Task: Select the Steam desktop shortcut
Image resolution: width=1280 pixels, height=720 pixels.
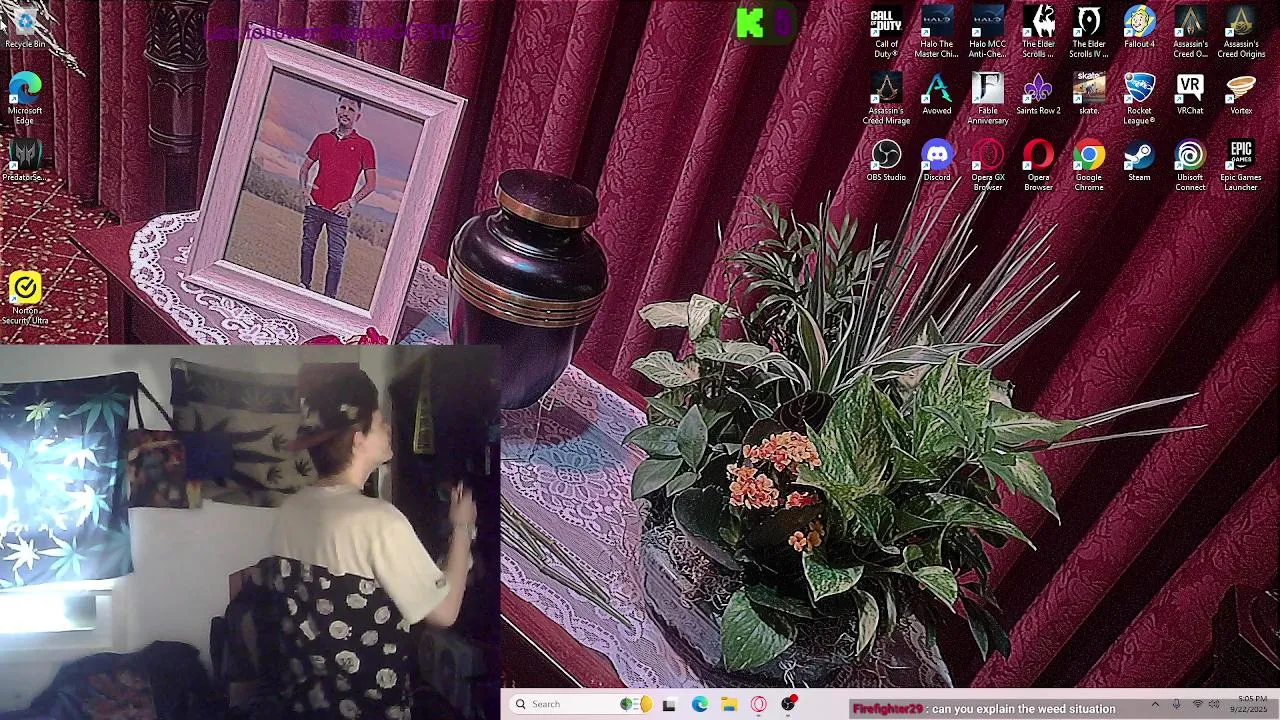Action: [x=1140, y=161]
